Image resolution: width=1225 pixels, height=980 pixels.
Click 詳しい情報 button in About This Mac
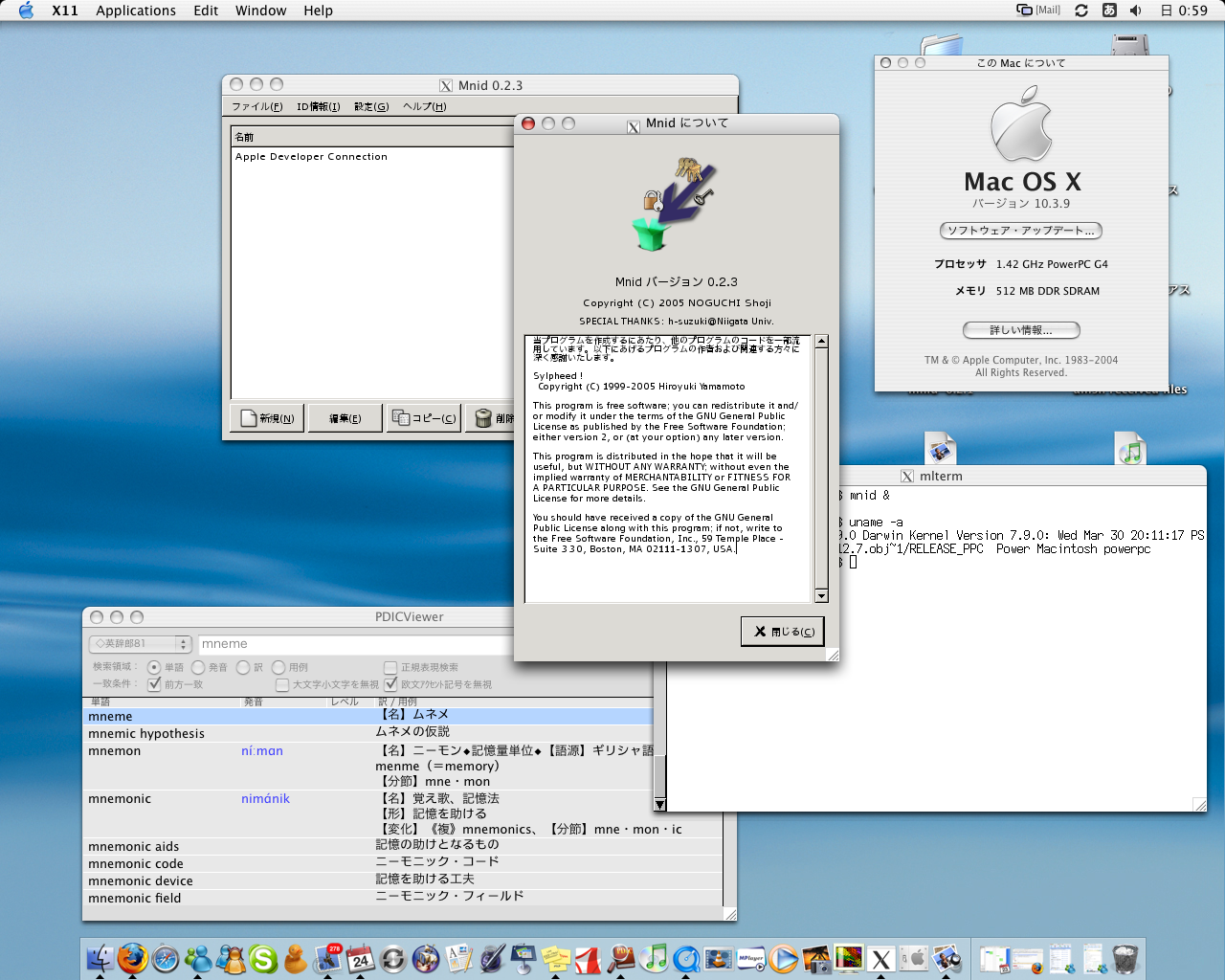coord(1020,330)
